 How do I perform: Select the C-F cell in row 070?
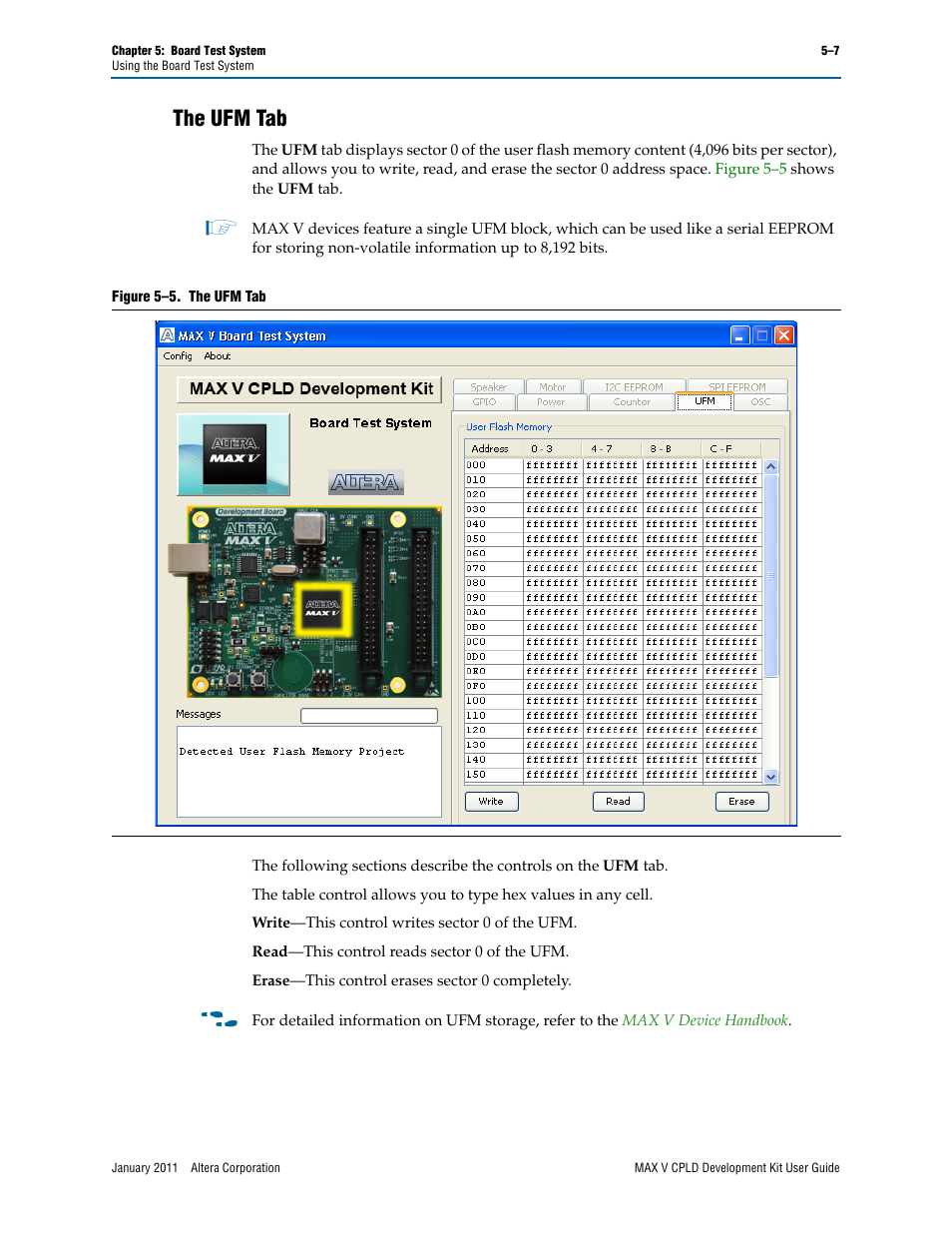click(x=731, y=568)
